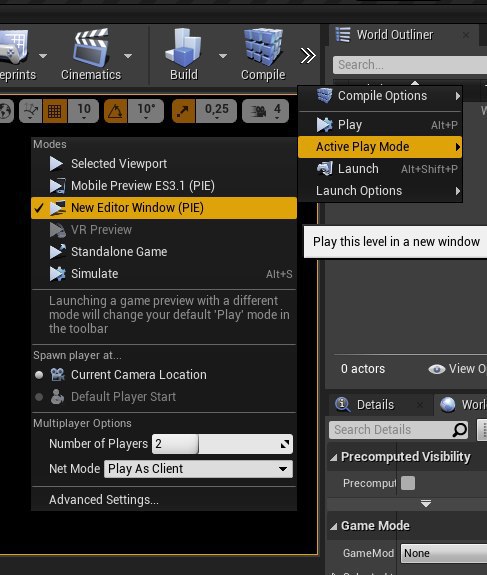Click the Mobile Preview icon
Screen dimensions: 487x575
(58, 186)
